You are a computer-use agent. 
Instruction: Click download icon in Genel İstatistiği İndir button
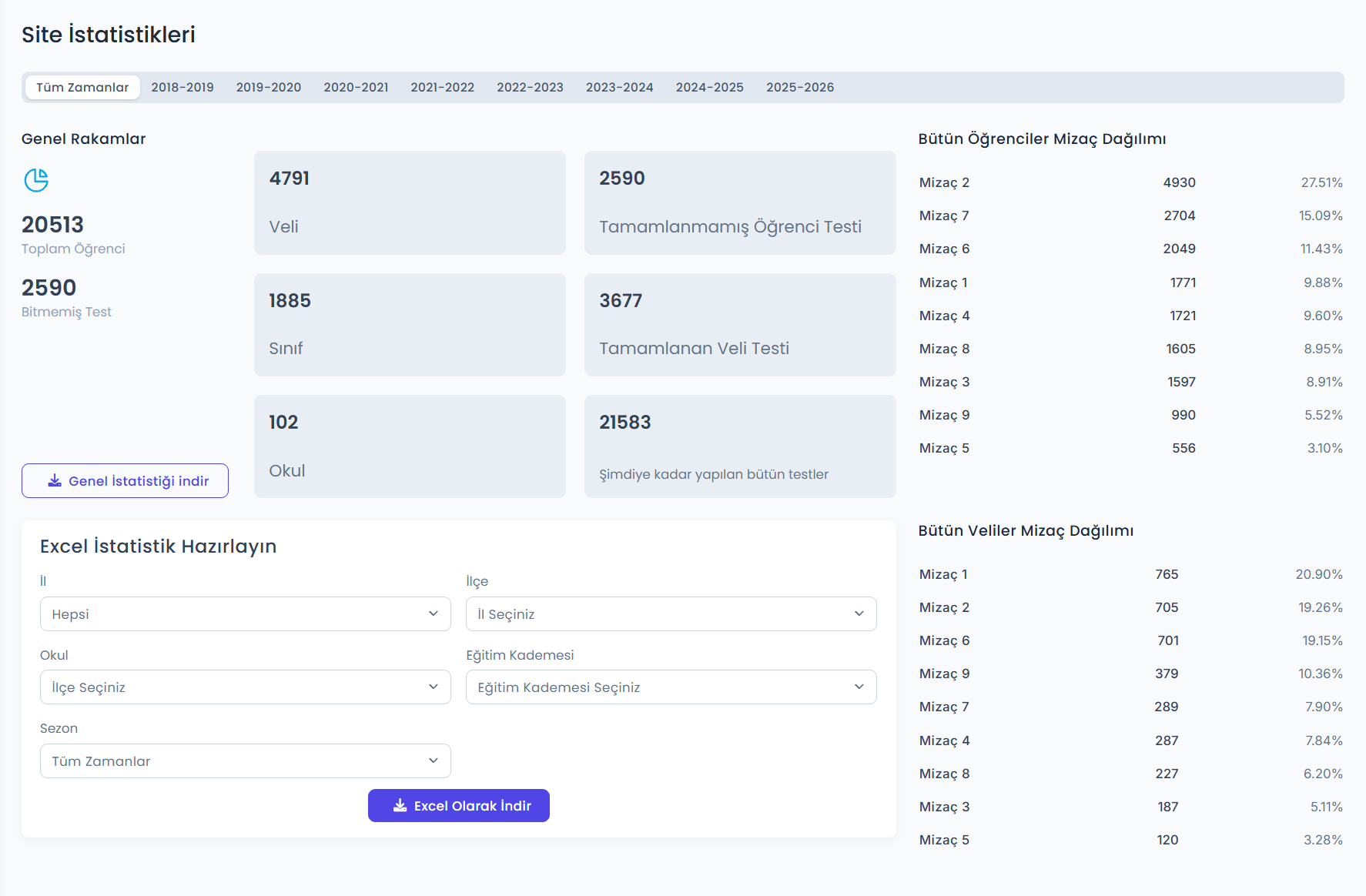[x=55, y=481]
